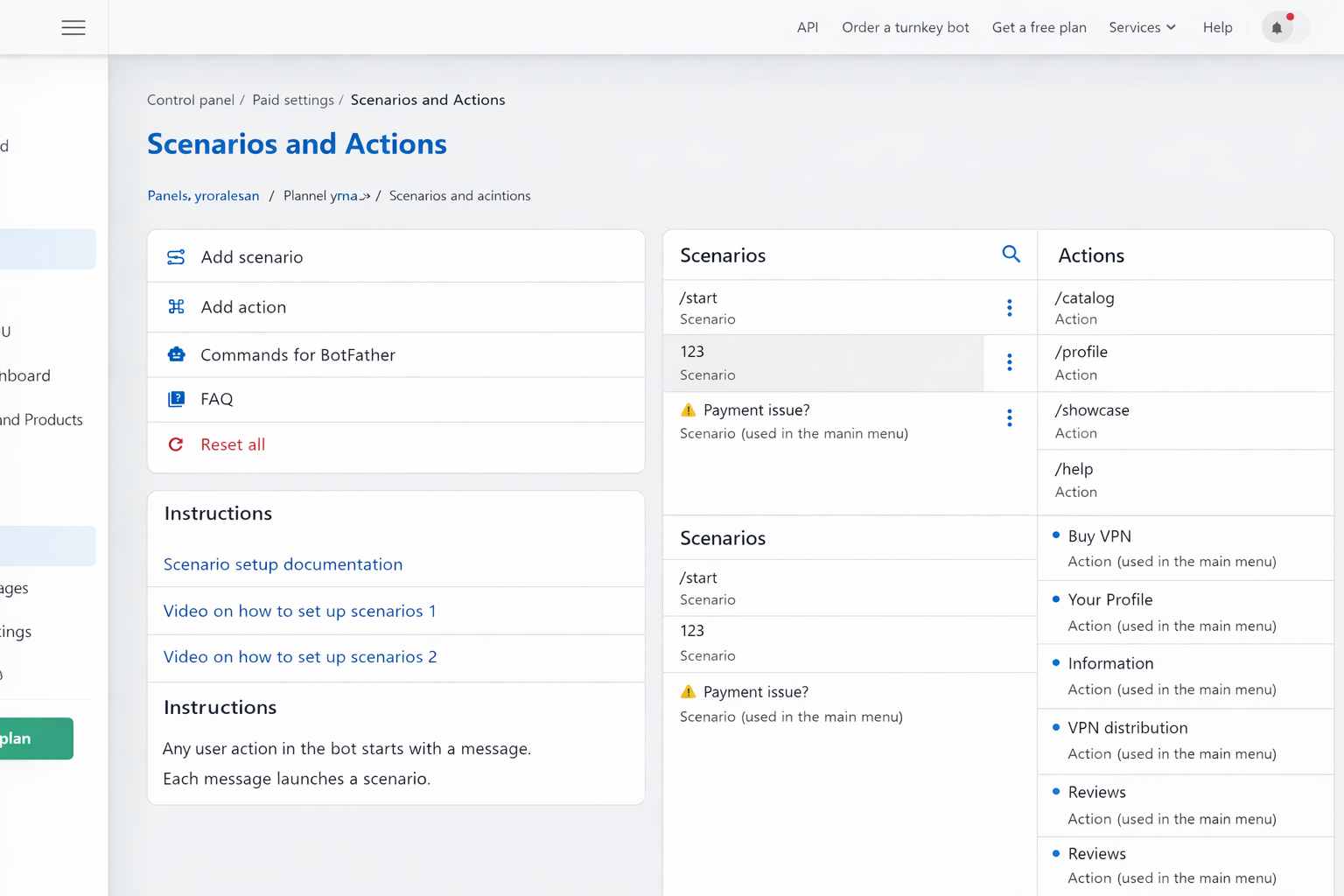Click the robot icon for BotFather commands

(x=176, y=354)
